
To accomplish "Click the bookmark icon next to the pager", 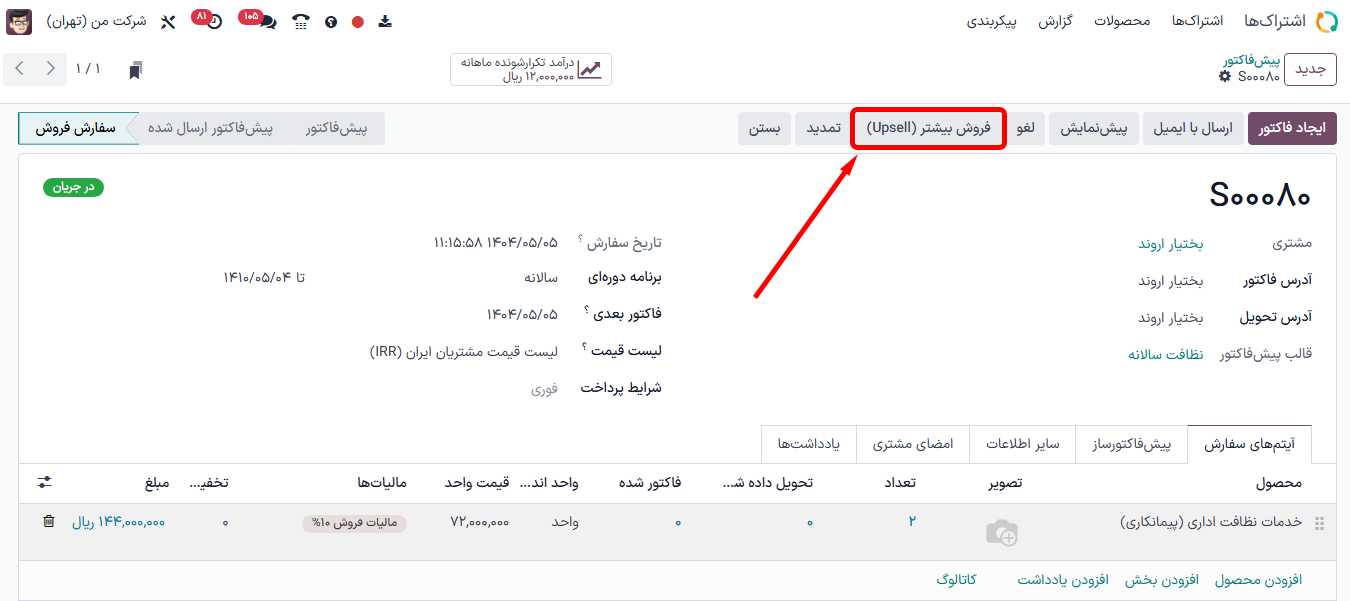I will click(x=136, y=69).
